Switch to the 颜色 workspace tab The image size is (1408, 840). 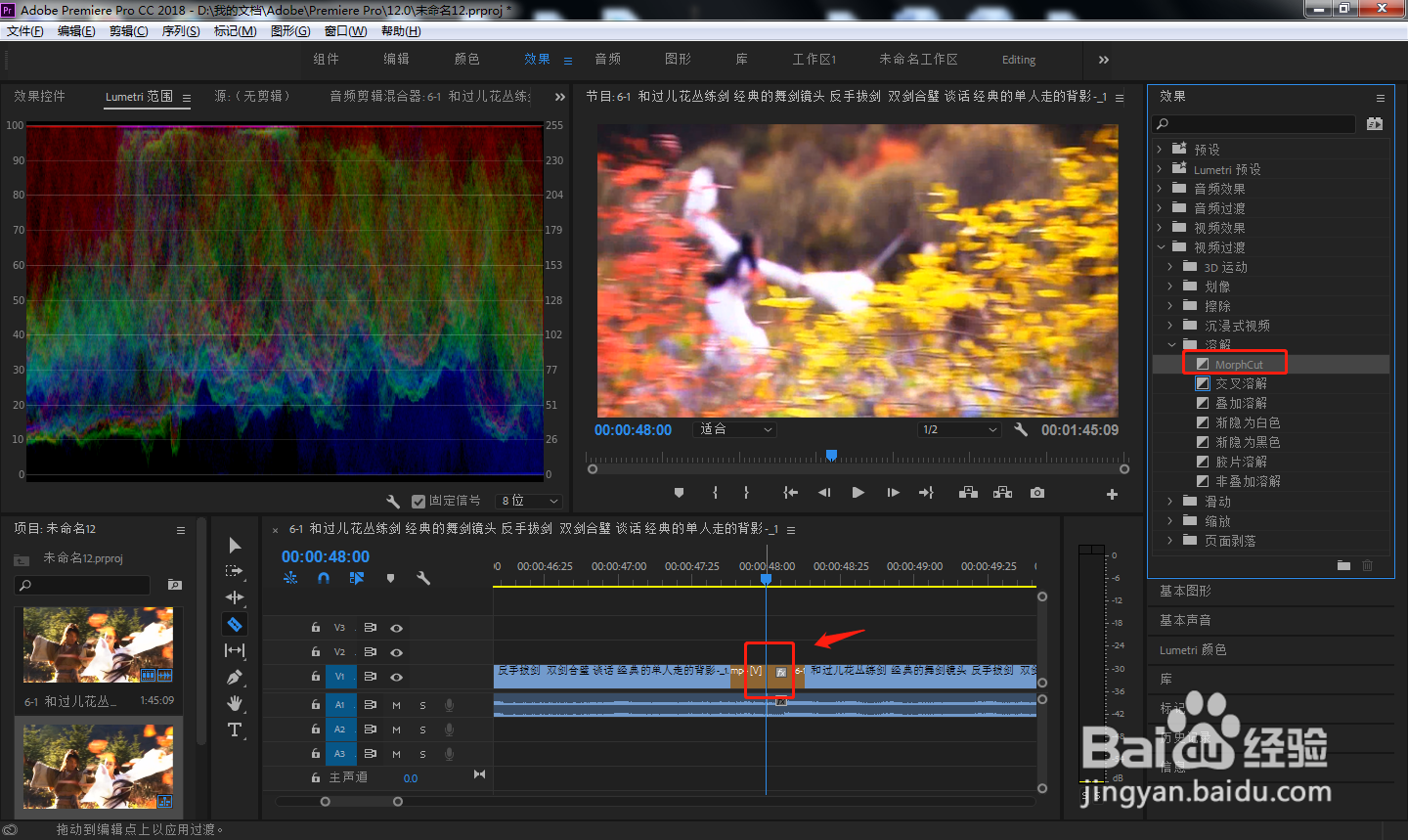(467, 60)
